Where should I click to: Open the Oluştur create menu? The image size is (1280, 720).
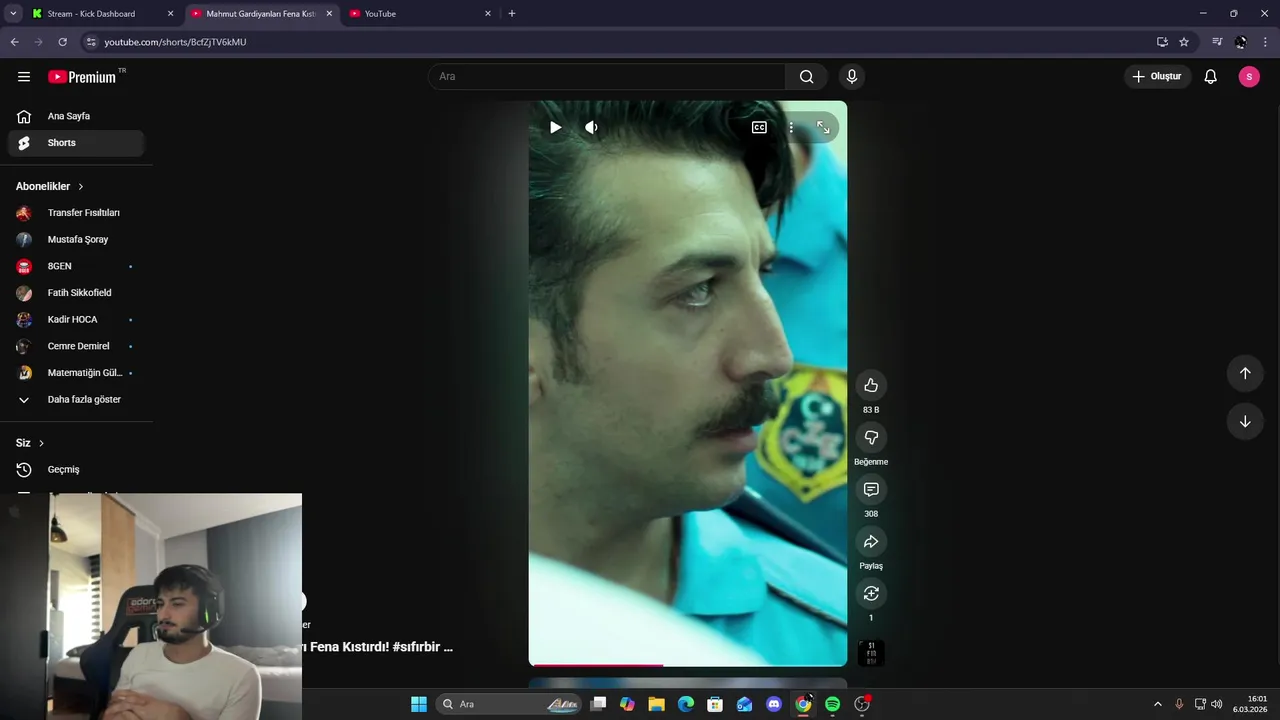pos(1157,76)
